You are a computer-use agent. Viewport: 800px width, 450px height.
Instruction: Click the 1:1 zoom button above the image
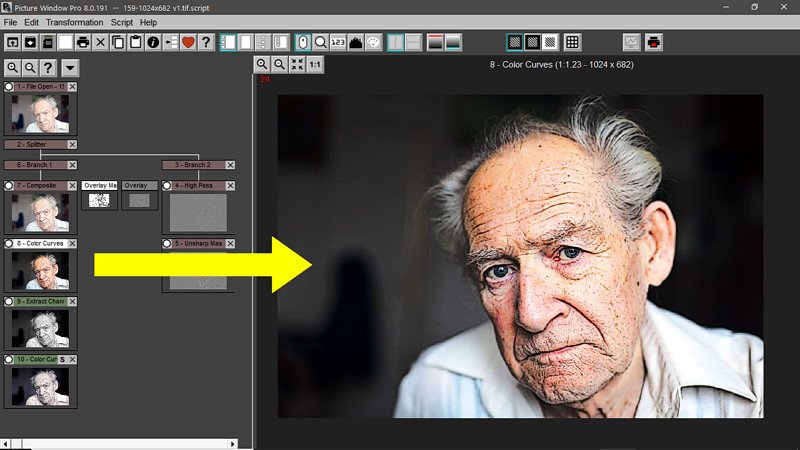315,65
